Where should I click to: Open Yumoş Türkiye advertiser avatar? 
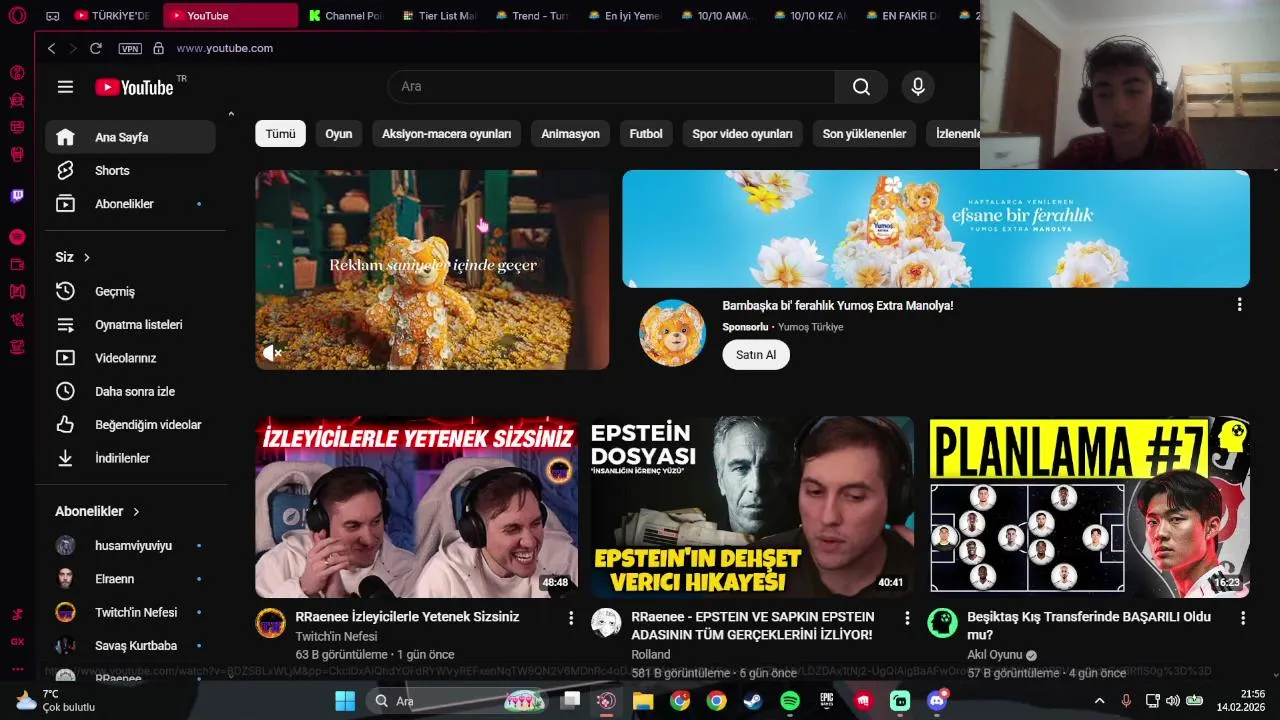click(x=672, y=333)
